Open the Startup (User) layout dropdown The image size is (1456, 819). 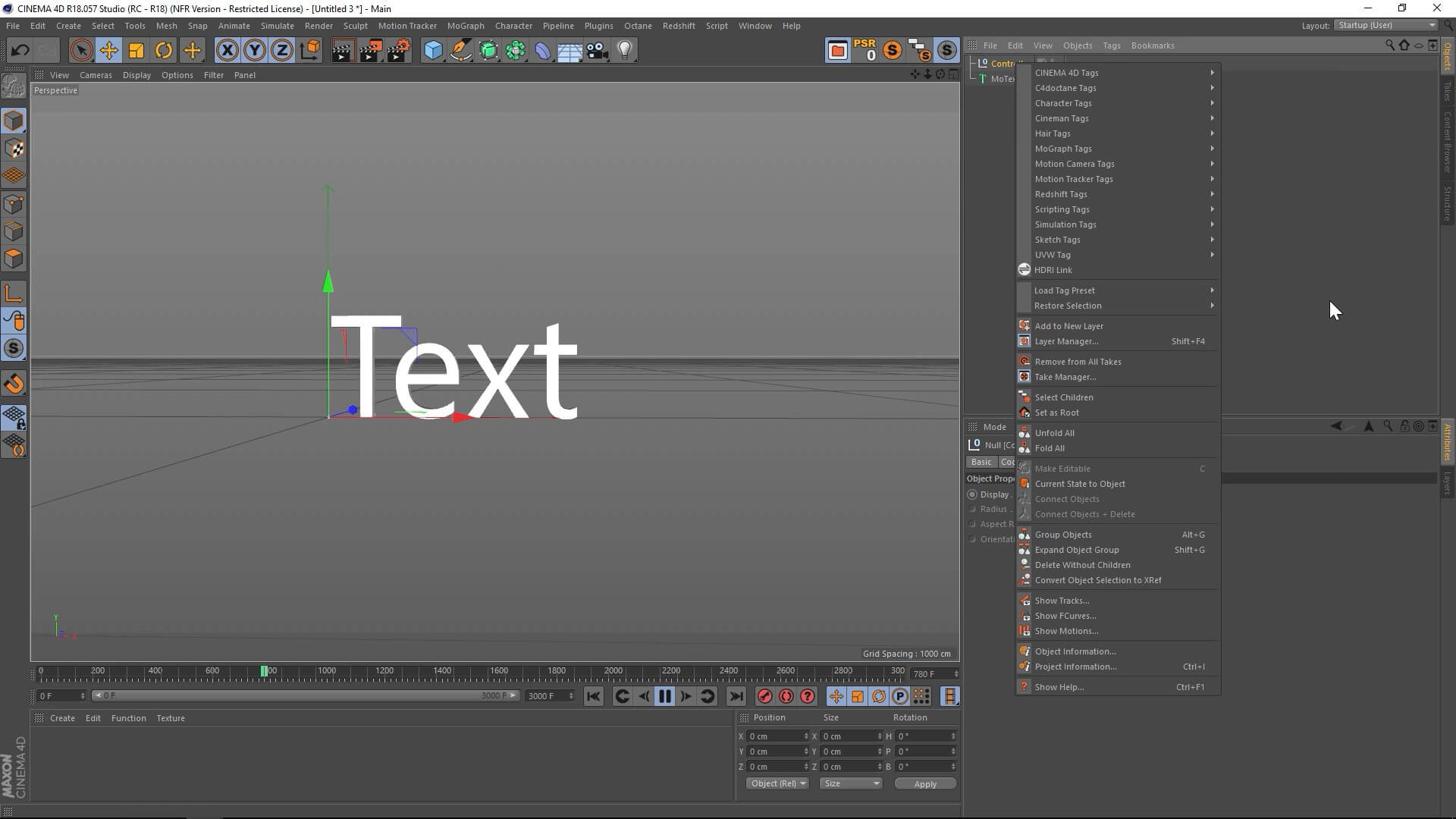click(1386, 25)
